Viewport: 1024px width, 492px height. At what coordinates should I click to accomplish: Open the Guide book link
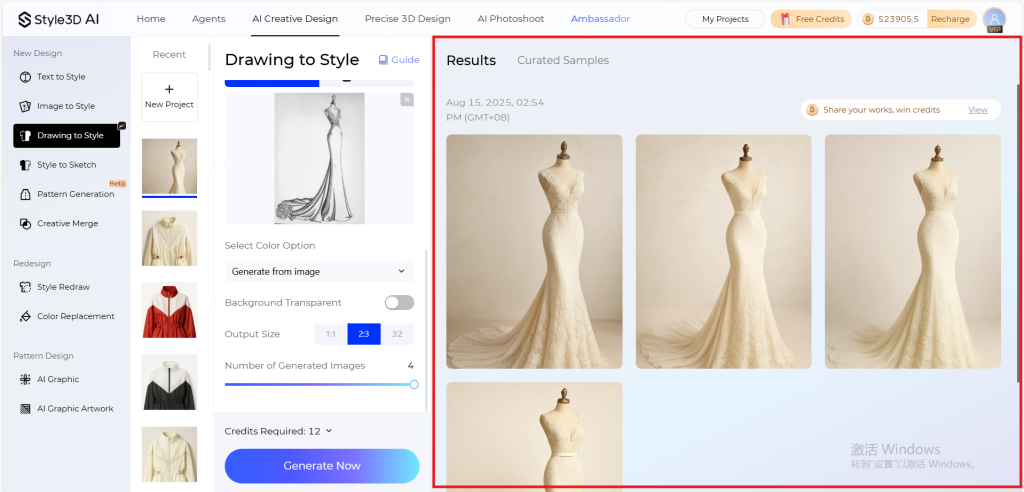point(399,59)
